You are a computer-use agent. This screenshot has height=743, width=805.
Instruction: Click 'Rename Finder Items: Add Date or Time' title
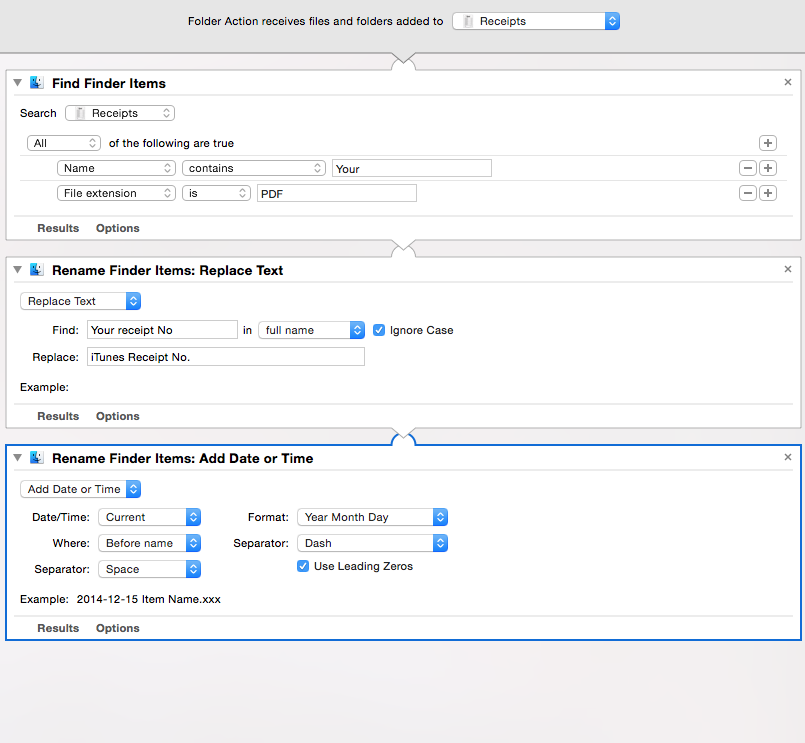pos(182,458)
